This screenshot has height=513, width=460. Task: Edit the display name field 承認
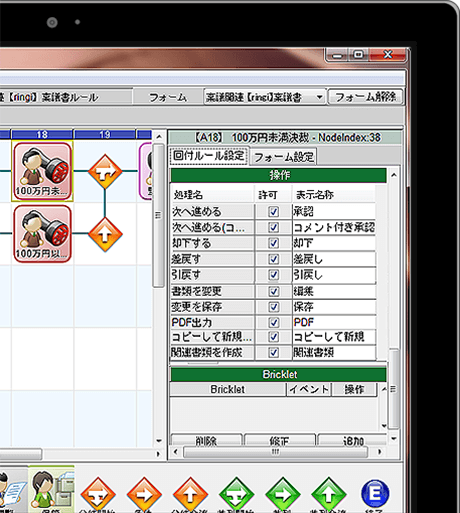click(x=334, y=212)
